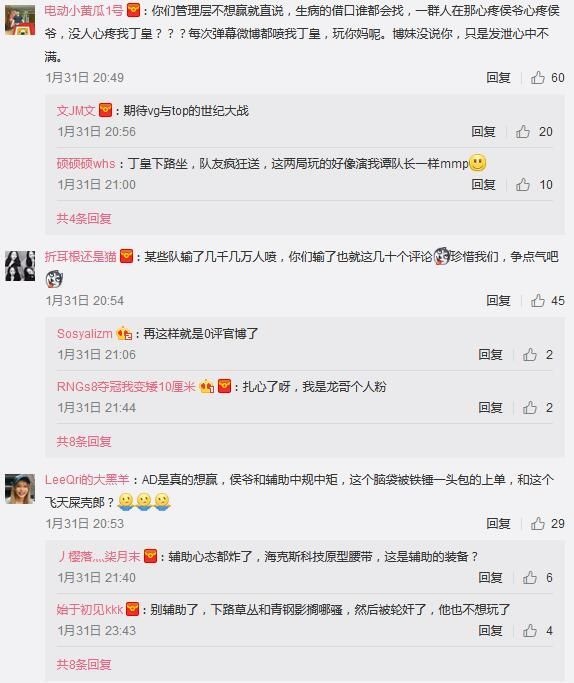574x683 pixels.
Task: Click red envelope badge next to 电动小黄瓜1号
Action: coord(133,10)
